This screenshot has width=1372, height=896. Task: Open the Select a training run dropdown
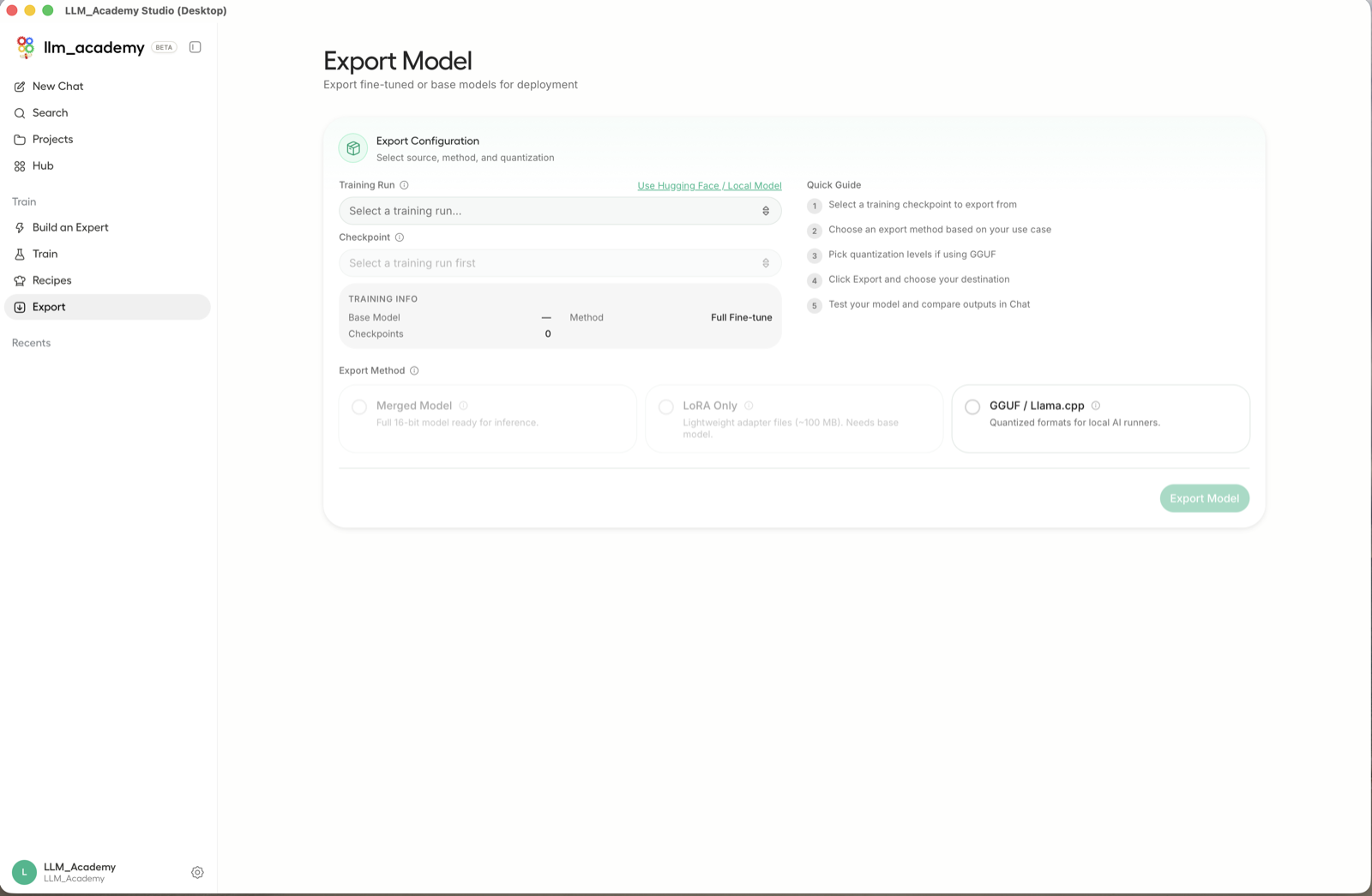click(560, 211)
